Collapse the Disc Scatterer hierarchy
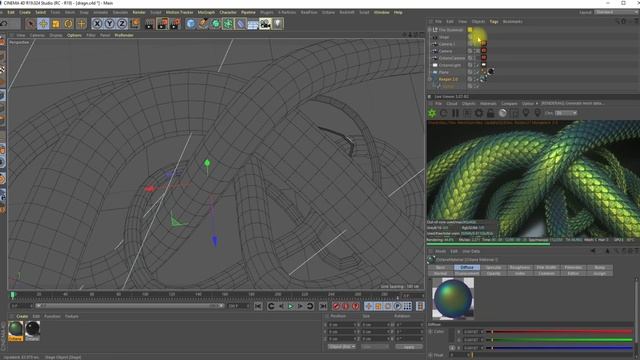Viewport: 640px width, 360px height. tap(430, 30)
